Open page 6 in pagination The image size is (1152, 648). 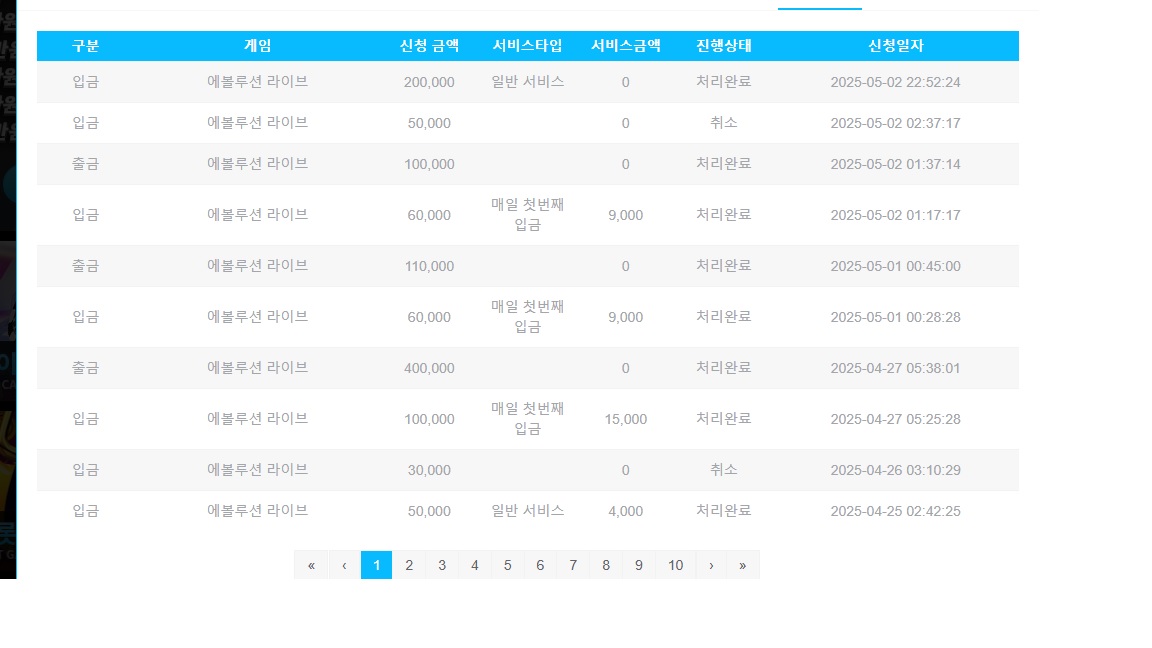click(x=540, y=565)
